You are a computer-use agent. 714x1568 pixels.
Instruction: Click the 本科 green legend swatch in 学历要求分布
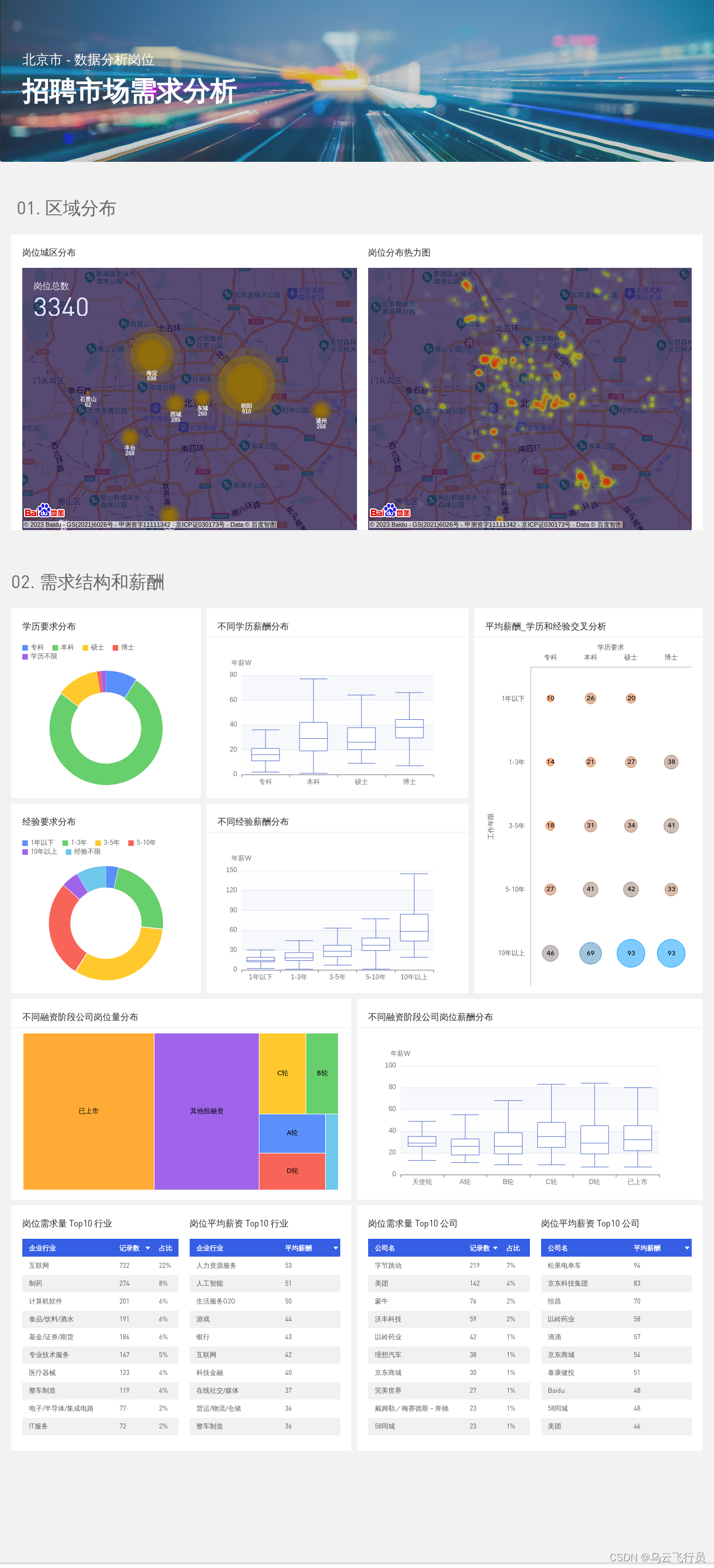point(55,648)
